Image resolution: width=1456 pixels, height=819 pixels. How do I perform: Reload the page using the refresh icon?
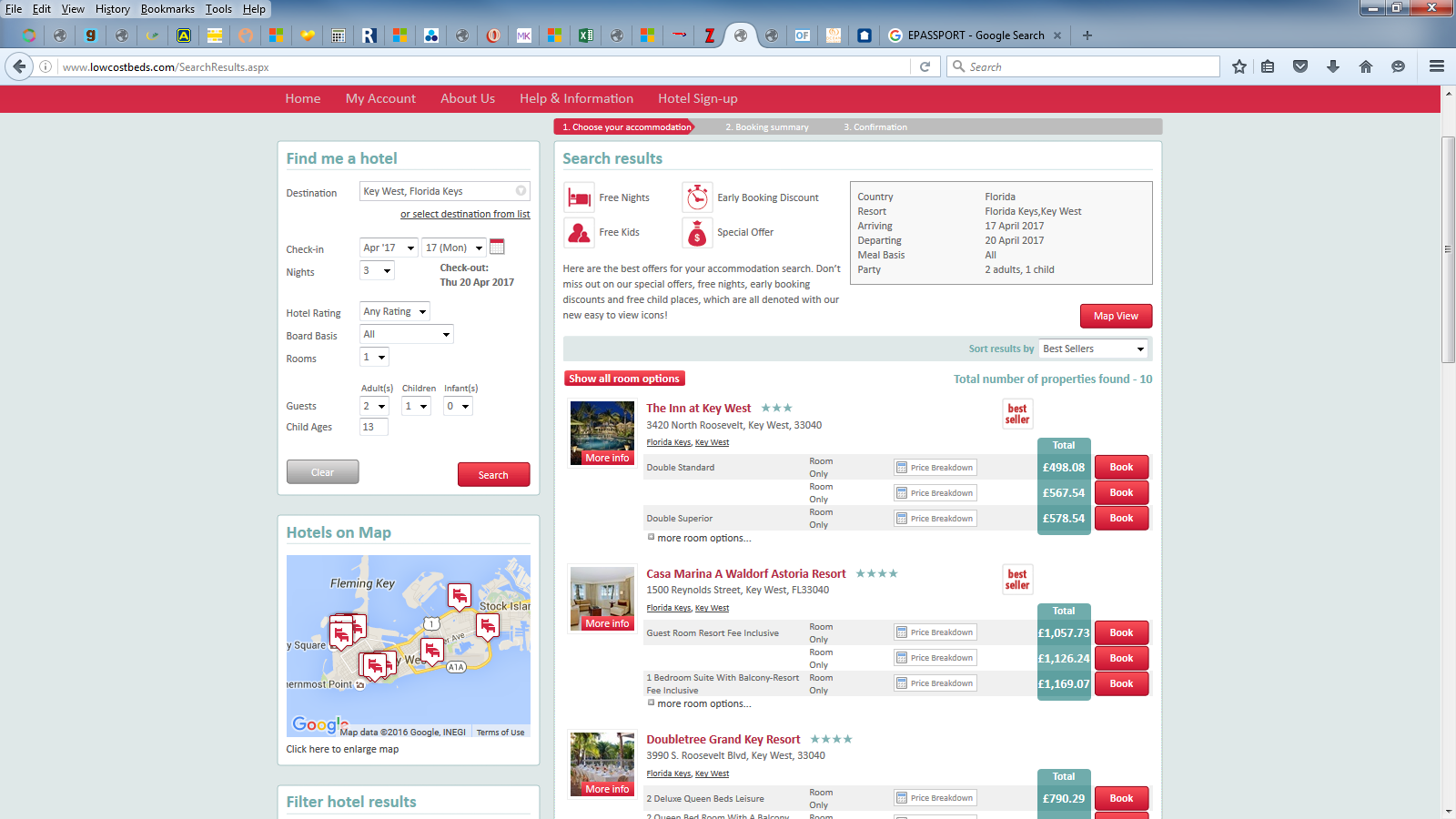pyautogui.click(x=925, y=66)
